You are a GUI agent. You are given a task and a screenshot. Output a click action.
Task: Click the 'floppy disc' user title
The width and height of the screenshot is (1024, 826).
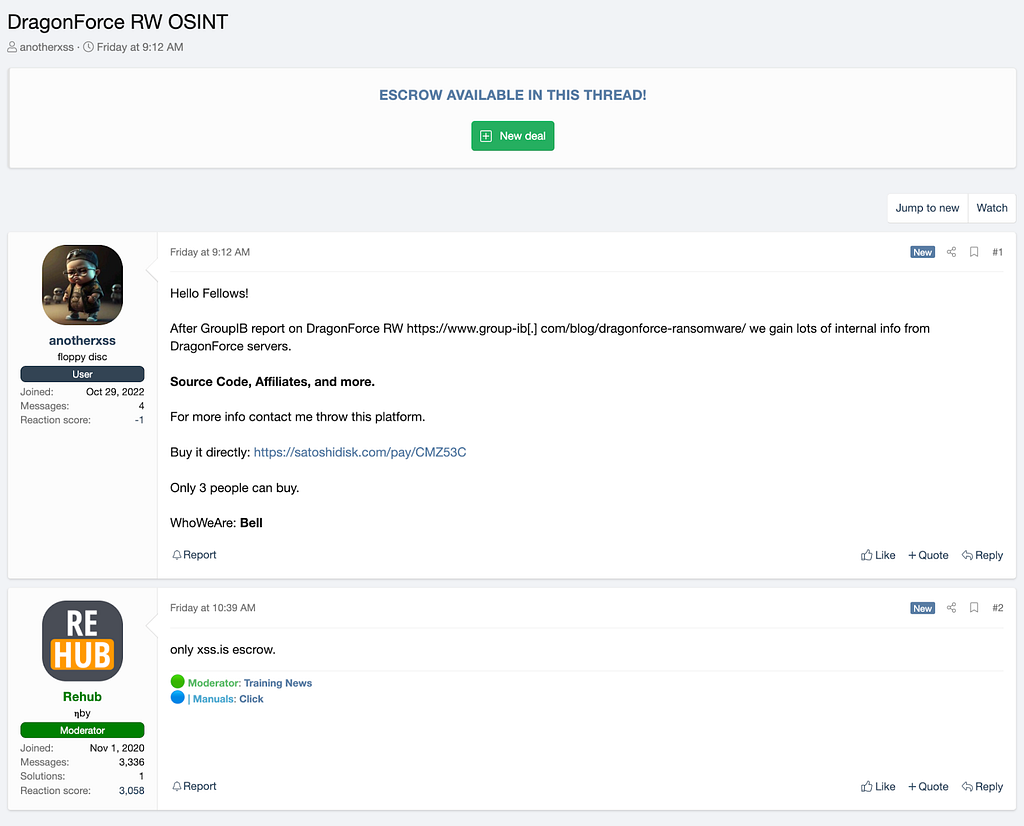point(82,357)
